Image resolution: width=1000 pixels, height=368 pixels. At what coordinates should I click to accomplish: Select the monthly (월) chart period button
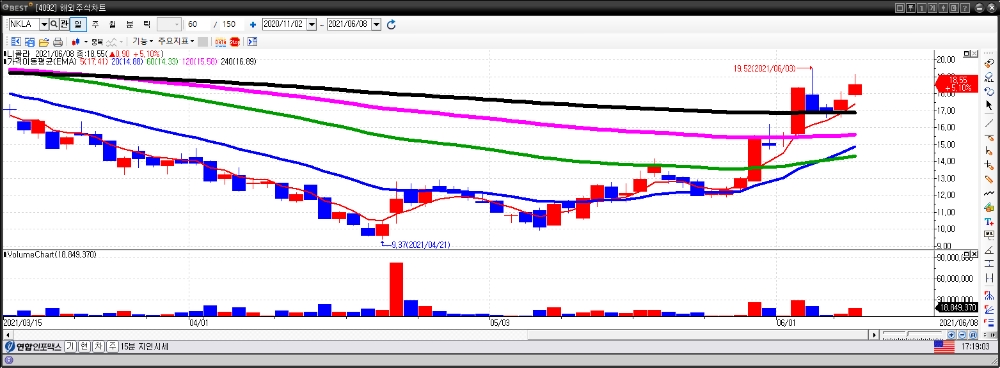click(112, 24)
